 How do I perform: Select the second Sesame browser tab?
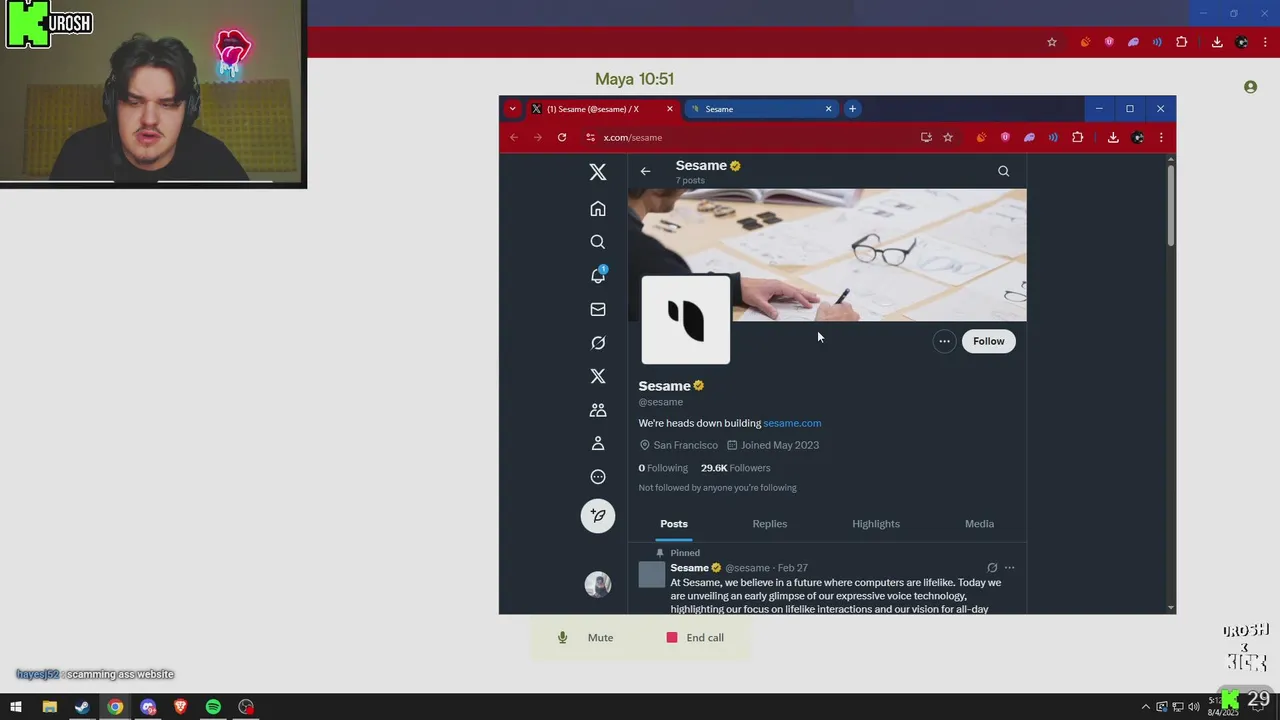click(x=760, y=109)
